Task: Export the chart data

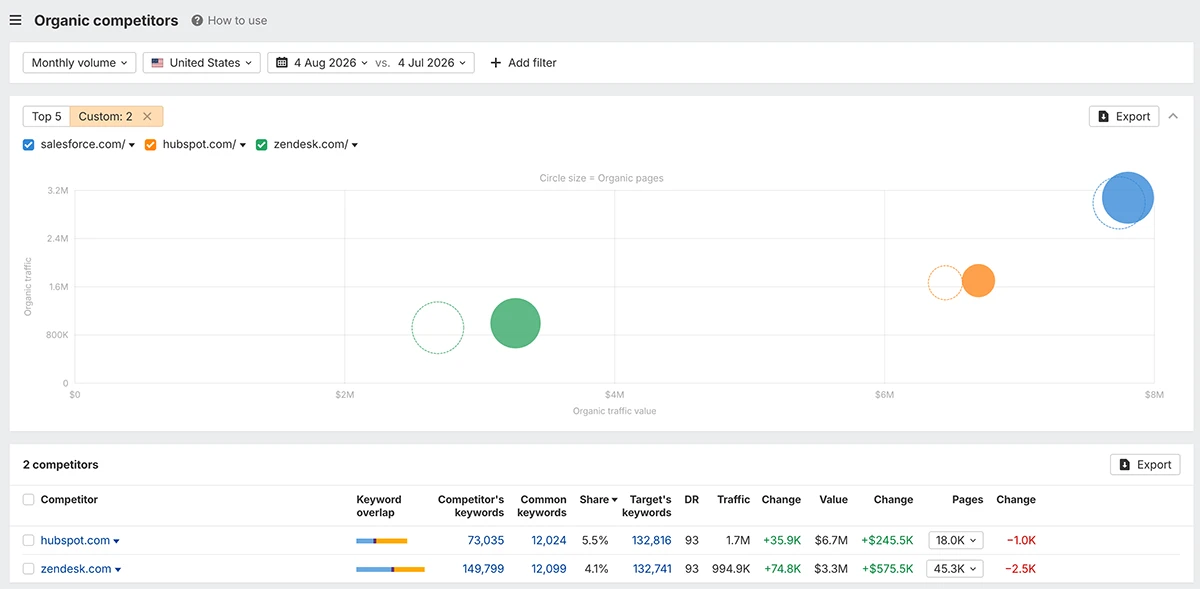Action: point(1124,116)
